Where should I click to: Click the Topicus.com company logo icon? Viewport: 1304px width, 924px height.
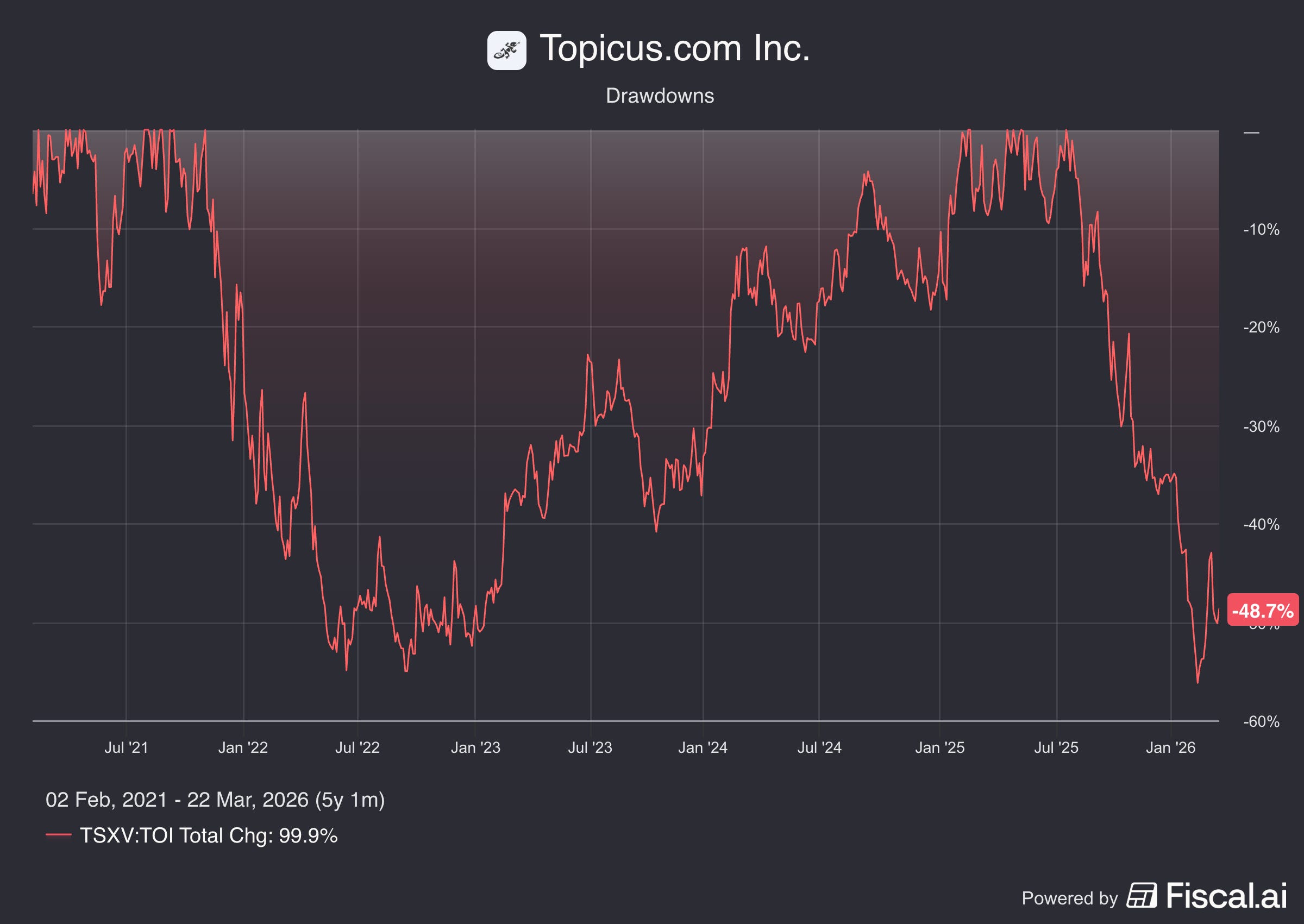pos(506,51)
